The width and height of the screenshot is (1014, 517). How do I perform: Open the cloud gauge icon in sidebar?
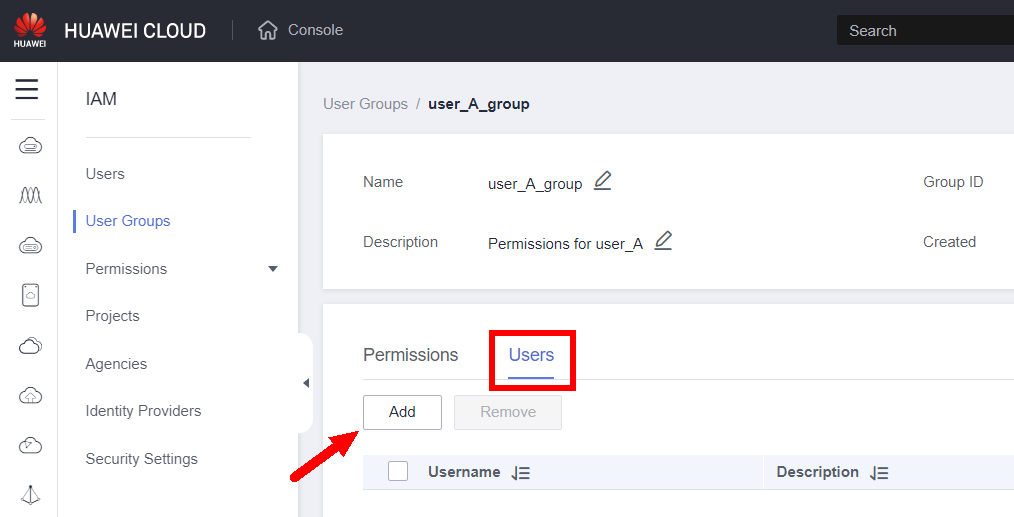pyautogui.click(x=30, y=445)
